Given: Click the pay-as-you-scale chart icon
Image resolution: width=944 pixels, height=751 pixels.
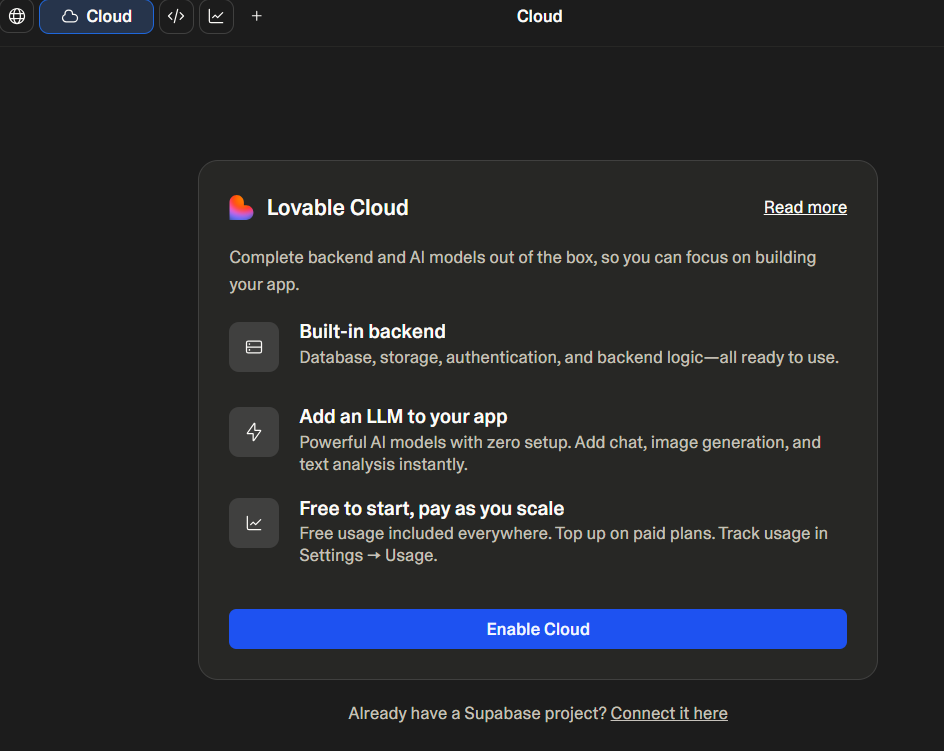Looking at the screenshot, I should pos(254,523).
